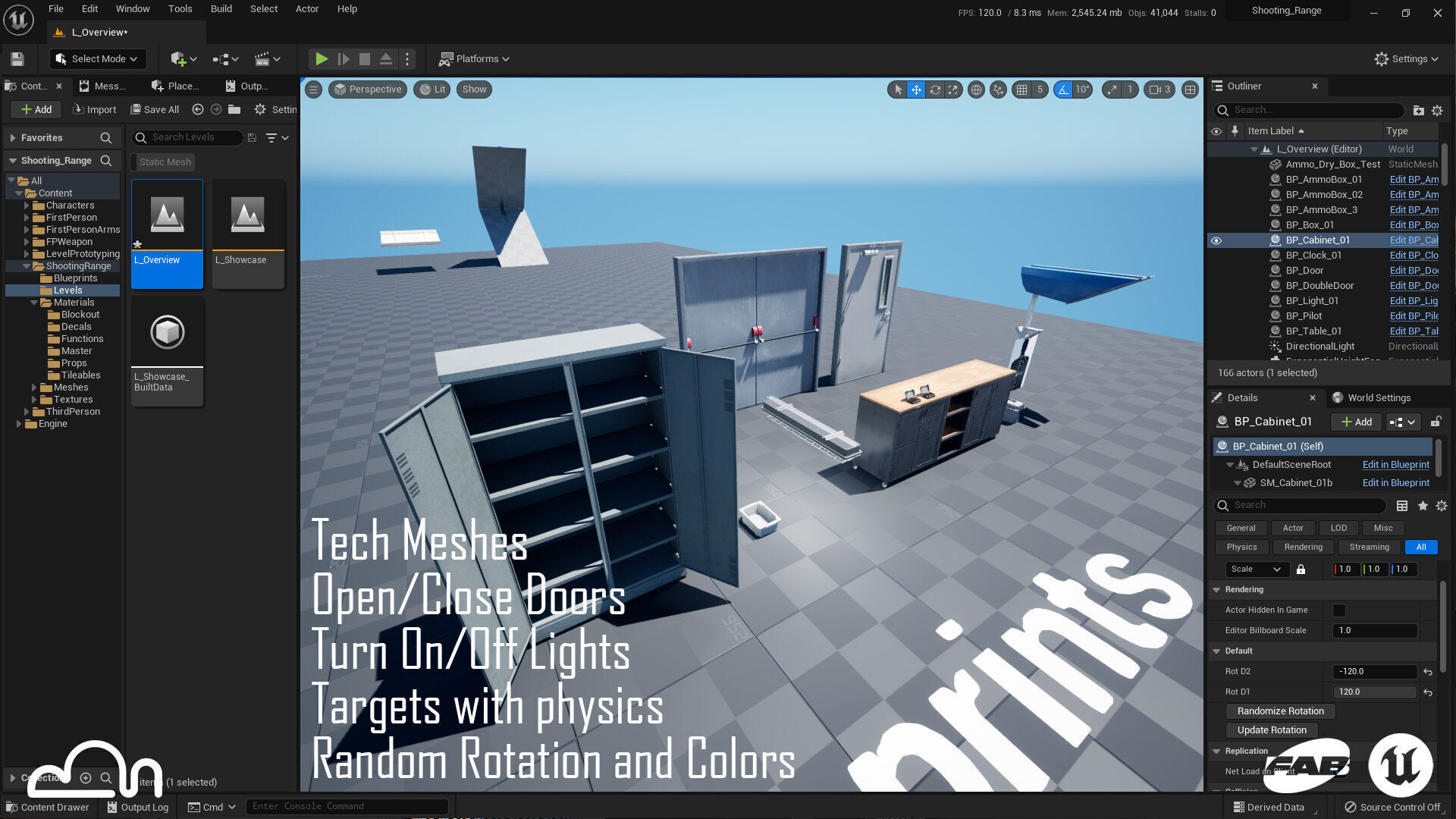
Task: Switch to the World Settings tab
Action: coord(1371,398)
